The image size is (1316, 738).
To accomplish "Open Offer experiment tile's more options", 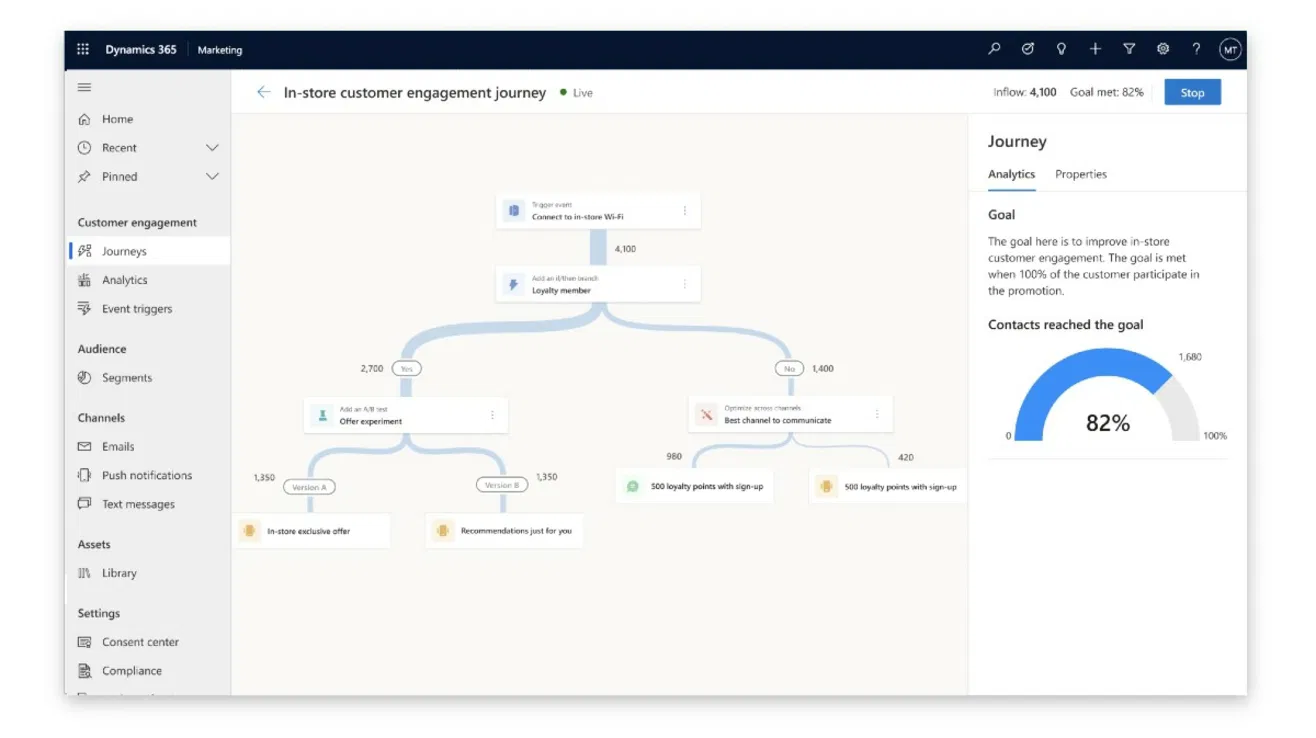I will [x=492, y=416].
